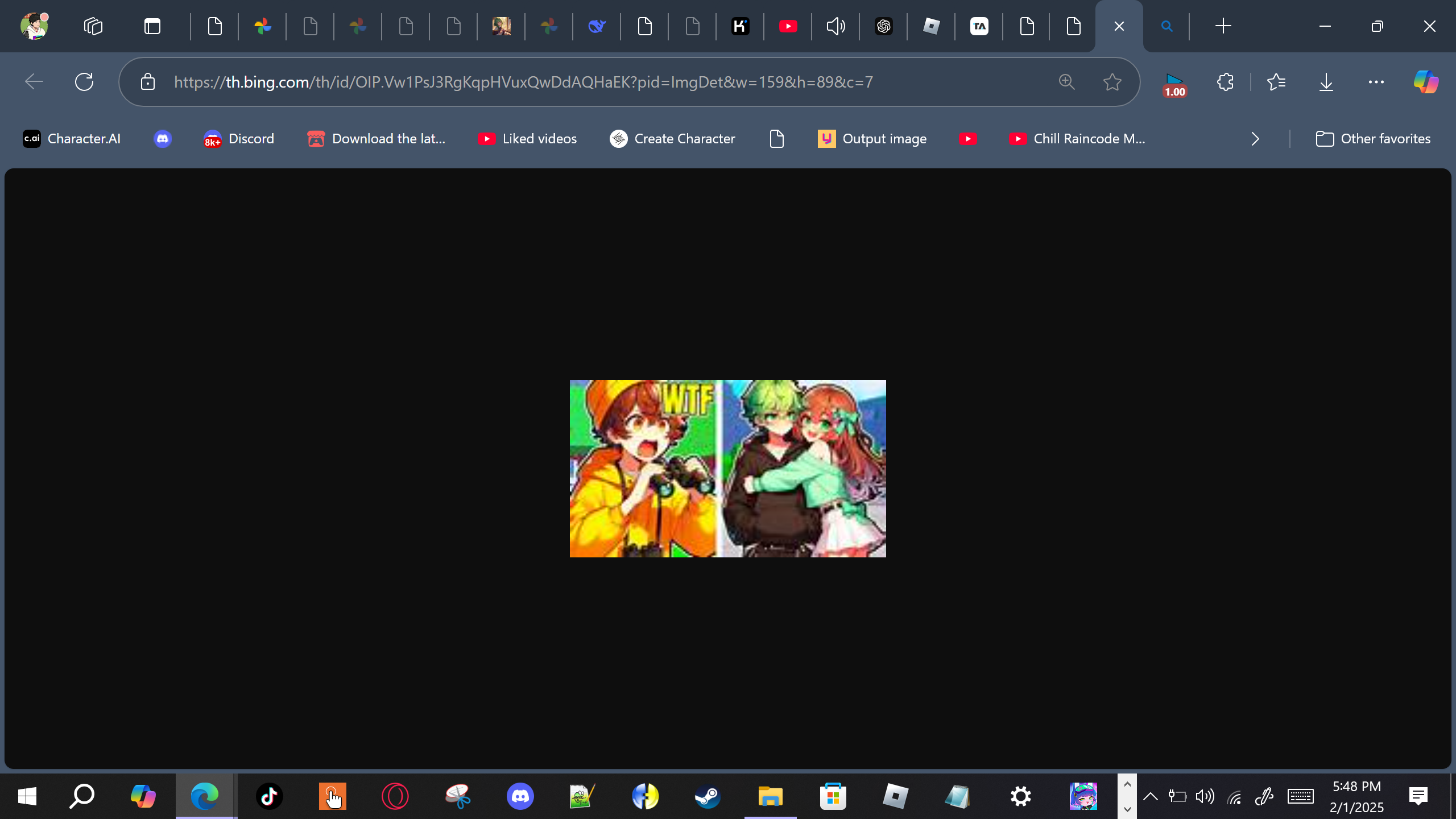
Task: Open the Extensions puzzle icon
Action: click(1225, 82)
